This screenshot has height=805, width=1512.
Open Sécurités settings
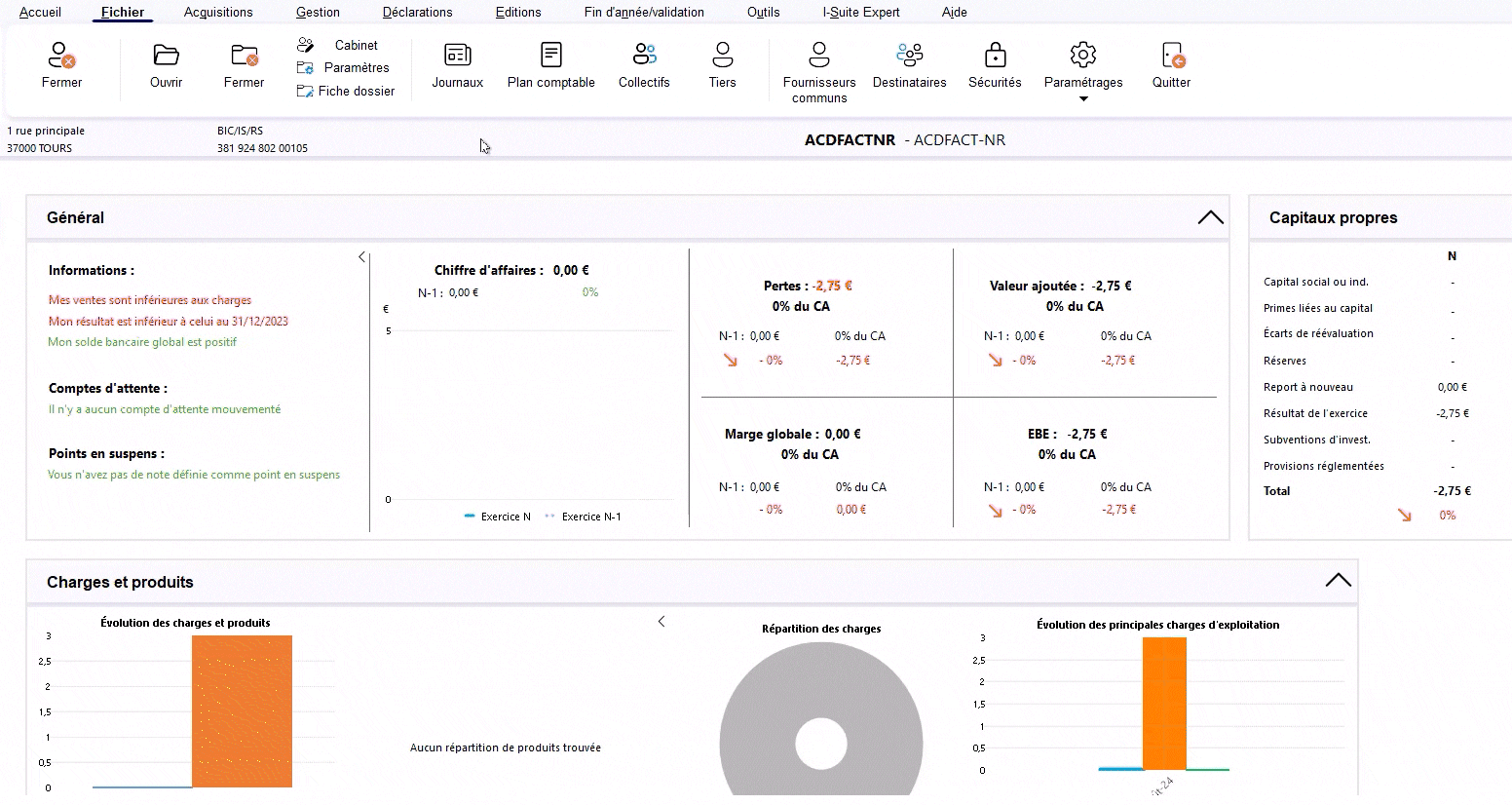(995, 65)
